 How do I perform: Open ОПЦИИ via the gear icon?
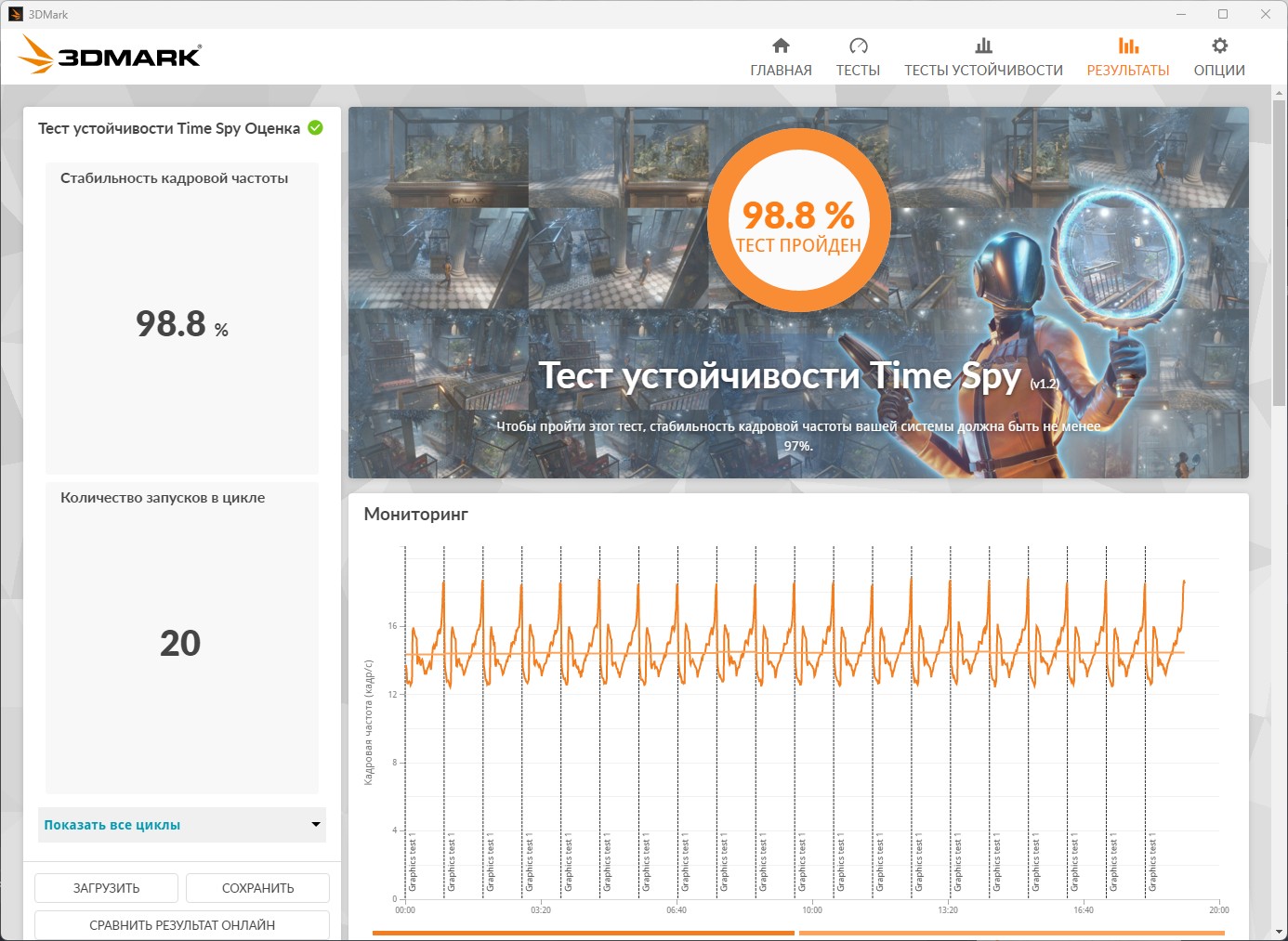[1219, 46]
